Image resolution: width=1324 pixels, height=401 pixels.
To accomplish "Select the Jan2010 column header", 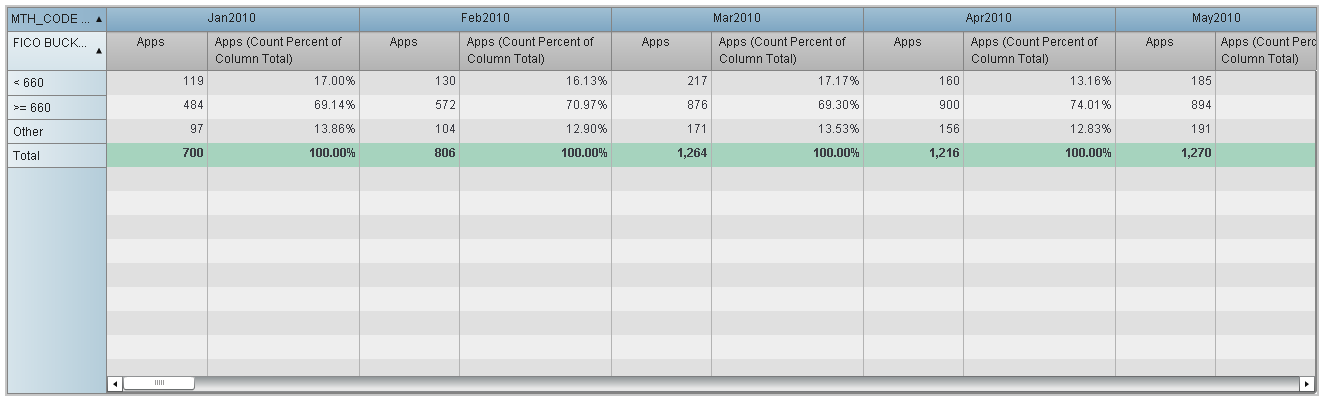I will (x=233, y=18).
